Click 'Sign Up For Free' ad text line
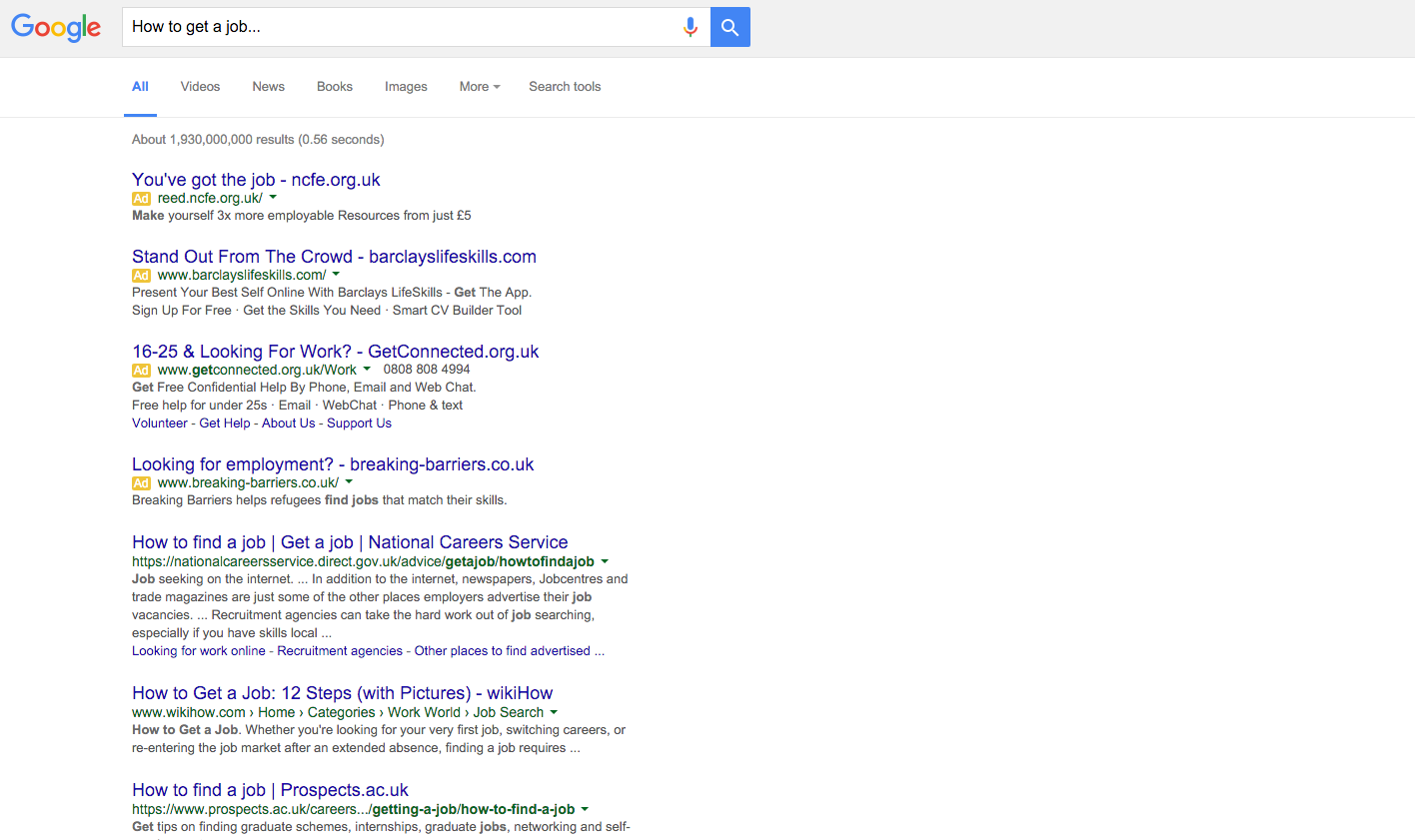This screenshot has height=840, width=1415. [x=327, y=311]
